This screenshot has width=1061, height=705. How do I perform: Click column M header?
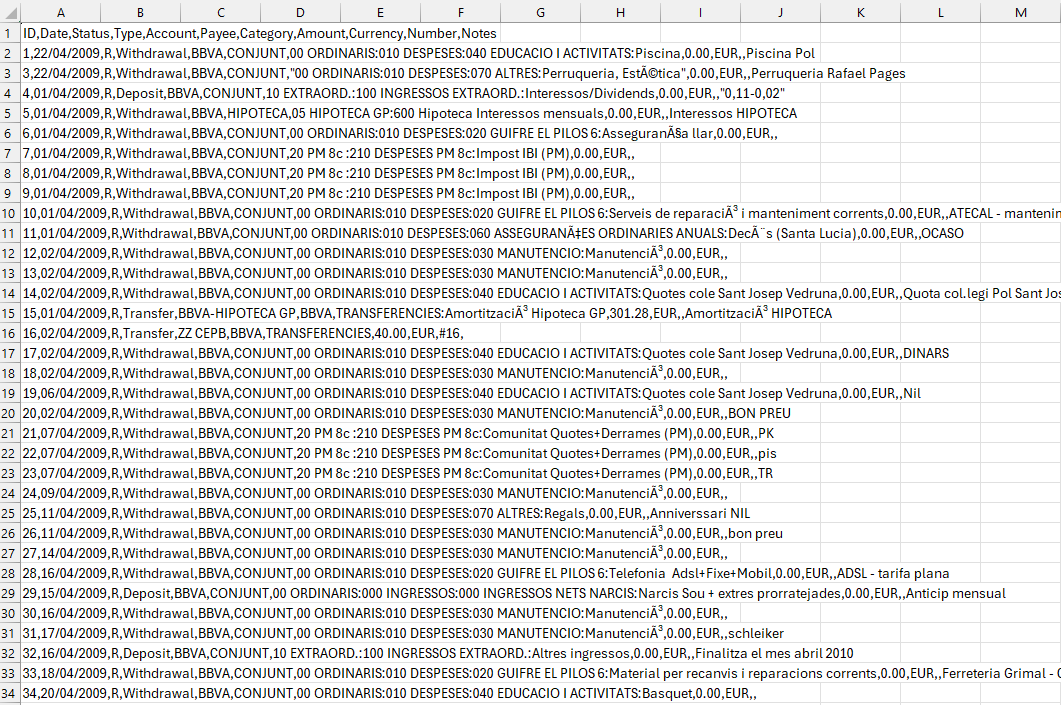click(1020, 12)
